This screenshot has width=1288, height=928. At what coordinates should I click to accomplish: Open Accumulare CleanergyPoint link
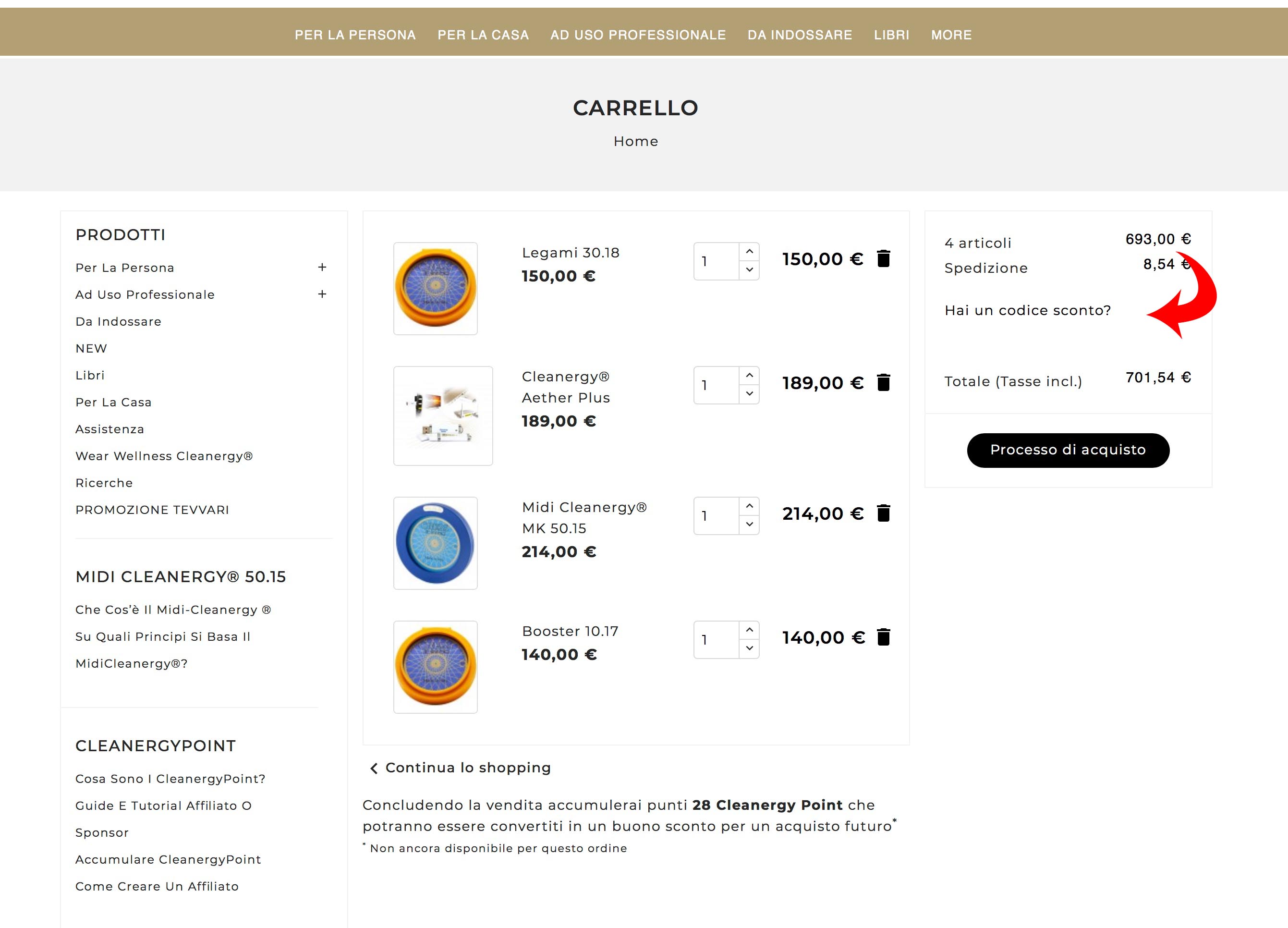click(168, 859)
